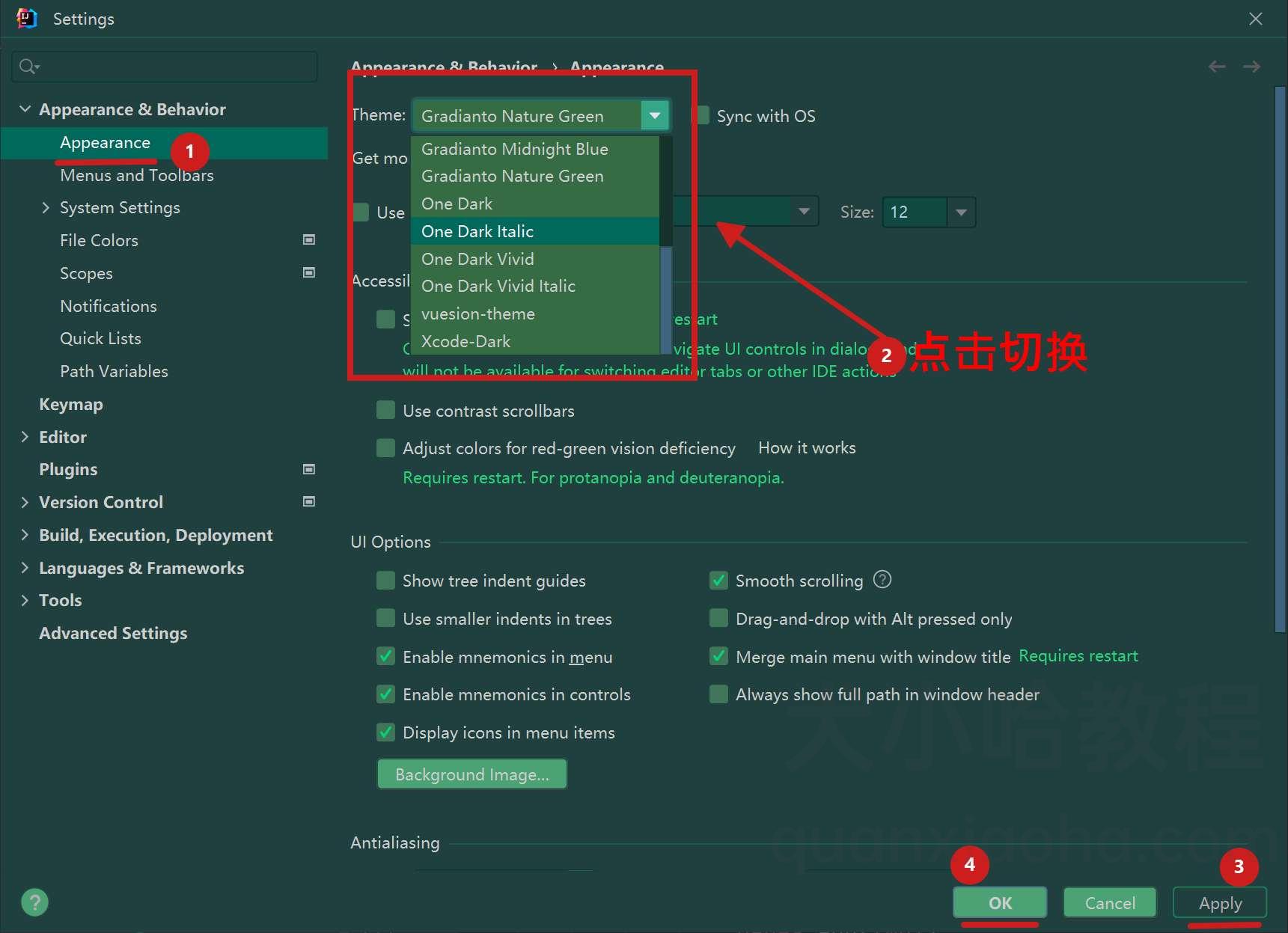
Task: Click the help question mark icon
Action: (x=34, y=902)
